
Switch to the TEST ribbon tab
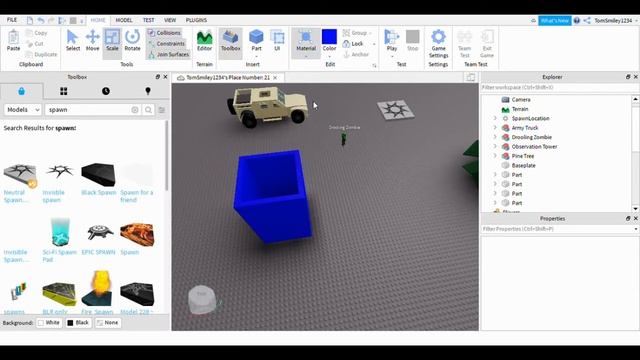pyautogui.click(x=148, y=20)
